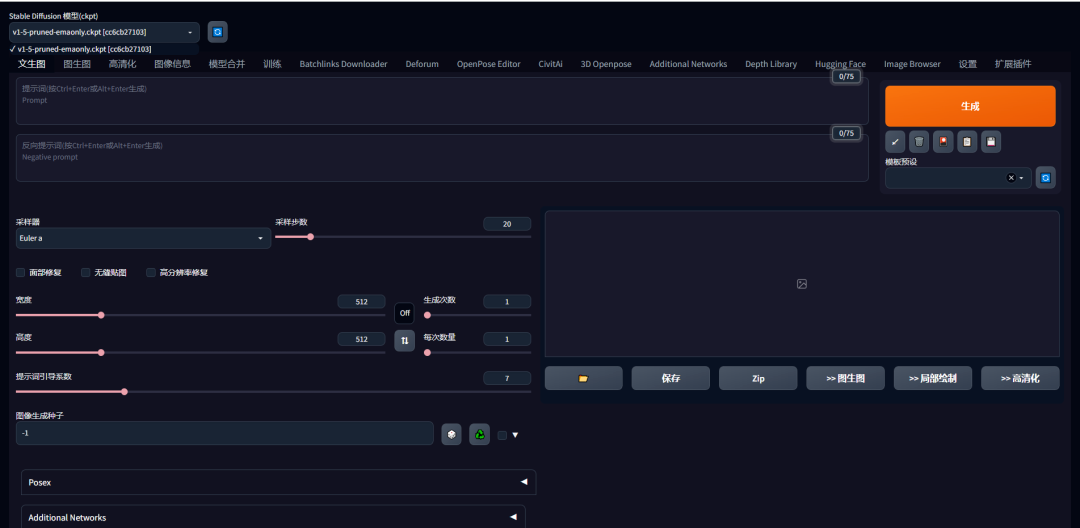Click the paintbrush icon below the generate button

coord(895,142)
